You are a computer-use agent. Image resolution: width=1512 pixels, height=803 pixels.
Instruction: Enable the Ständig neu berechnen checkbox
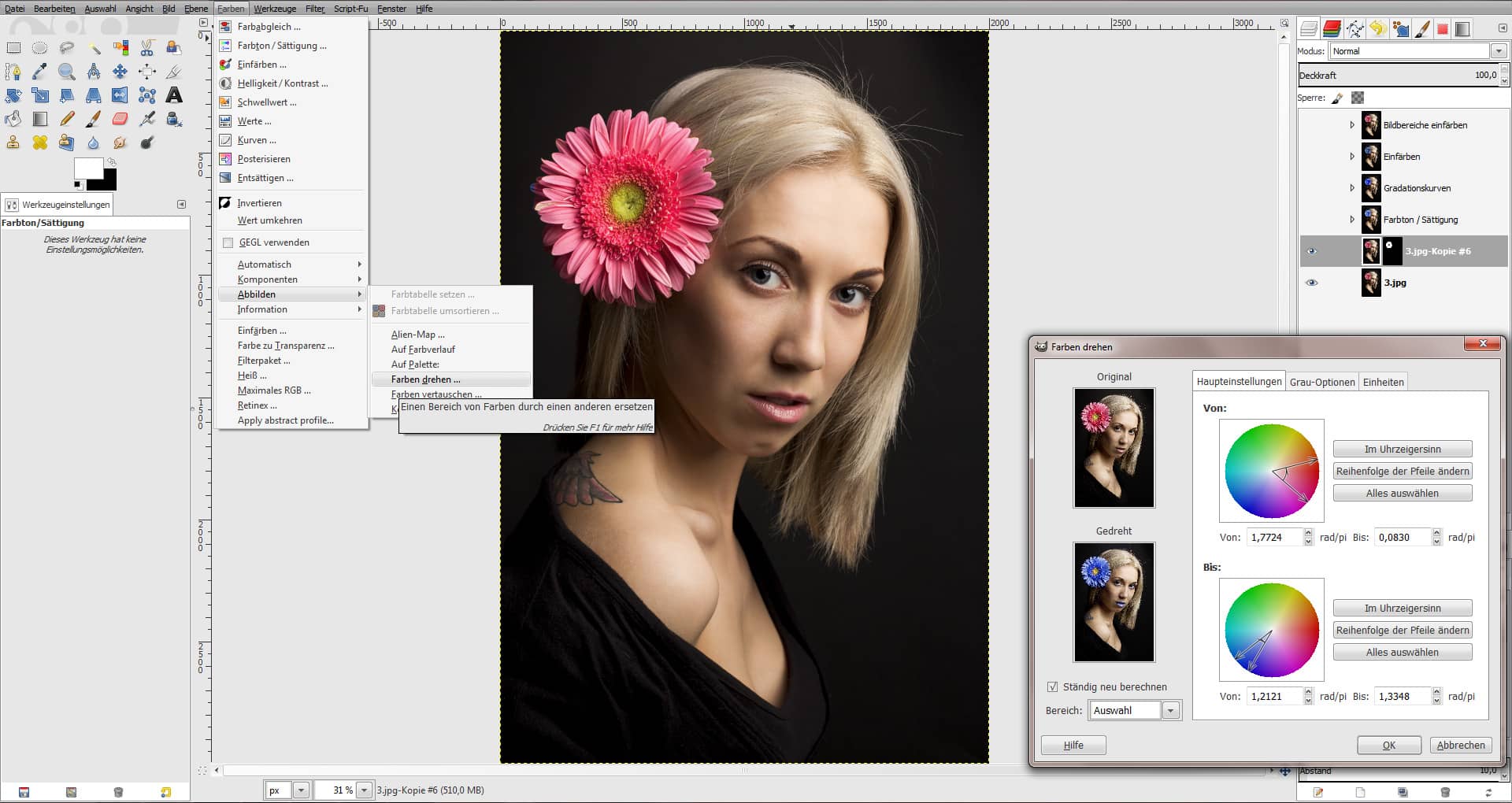coord(1053,686)
